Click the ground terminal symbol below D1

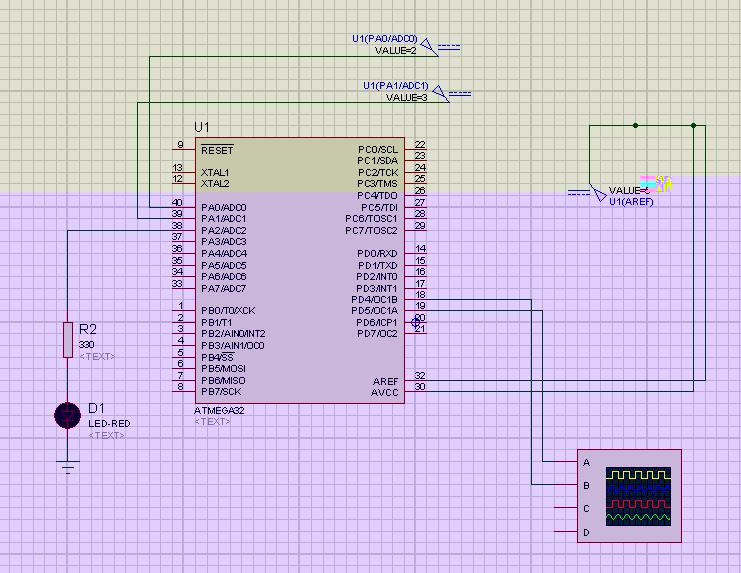click(x=68, y=466)
